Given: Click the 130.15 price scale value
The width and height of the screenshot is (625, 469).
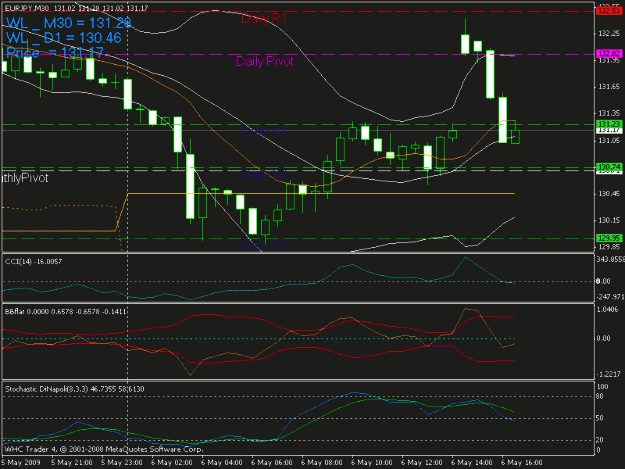Looking at the screenshot, I should [x=609, y=220].
